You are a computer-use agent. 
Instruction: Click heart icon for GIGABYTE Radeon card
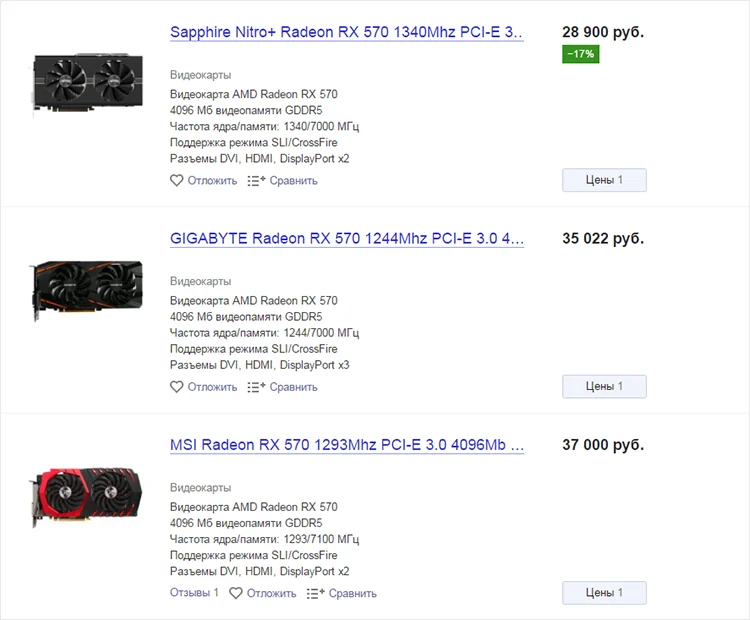176,387
